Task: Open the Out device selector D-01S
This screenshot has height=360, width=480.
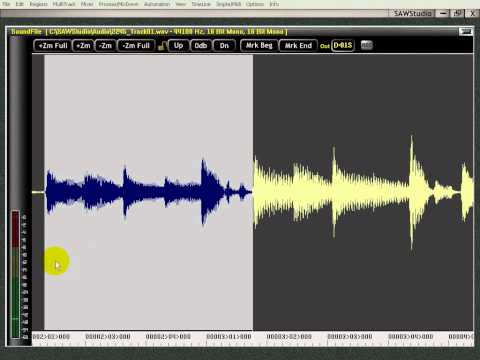Action: pos(343,45)
